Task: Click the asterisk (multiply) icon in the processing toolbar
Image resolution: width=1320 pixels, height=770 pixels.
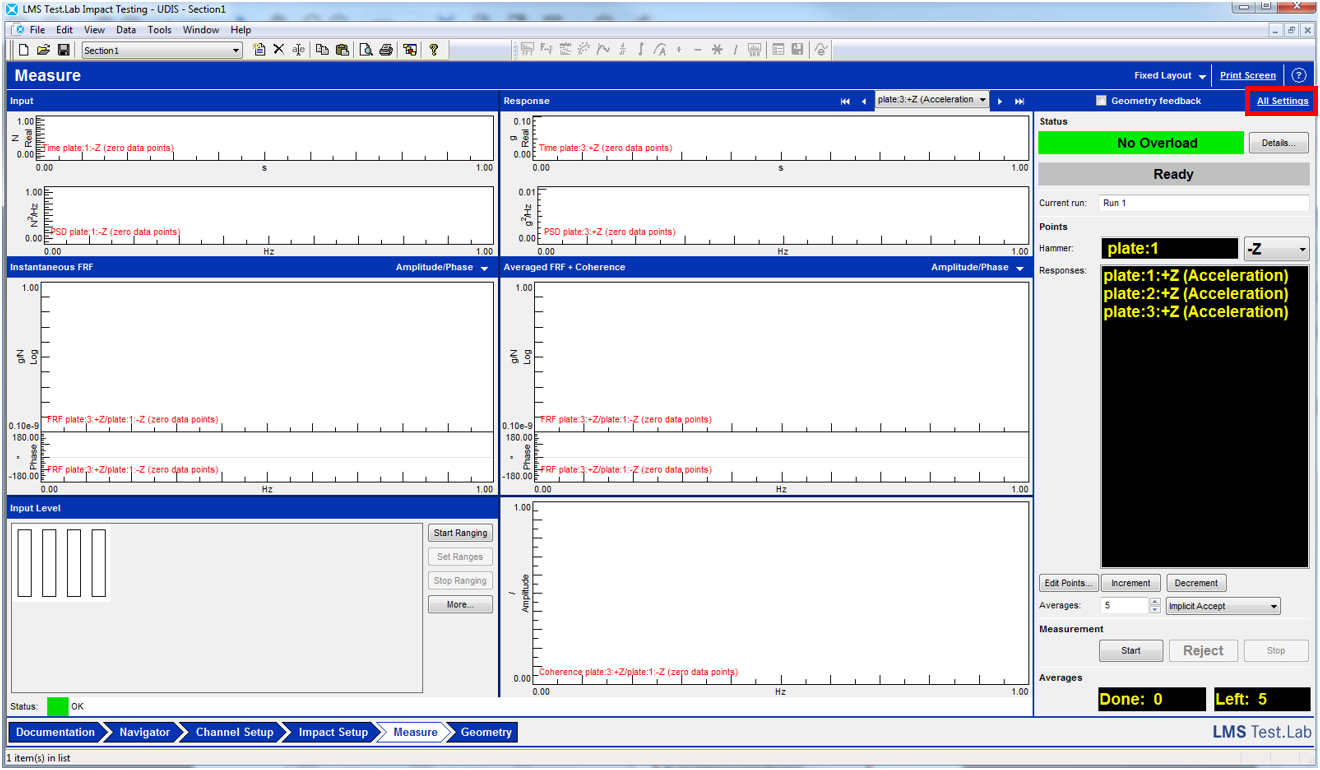Action: [717, 50]
